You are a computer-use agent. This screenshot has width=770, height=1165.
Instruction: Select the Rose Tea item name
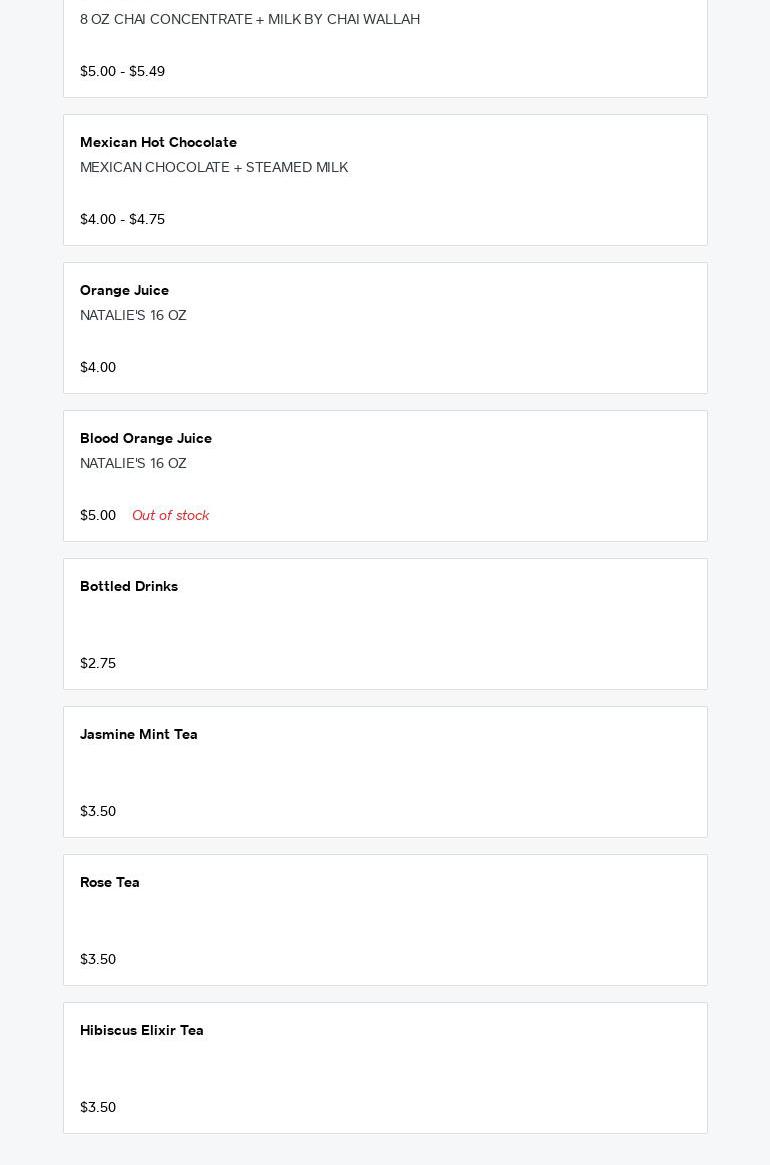point(110,883)
